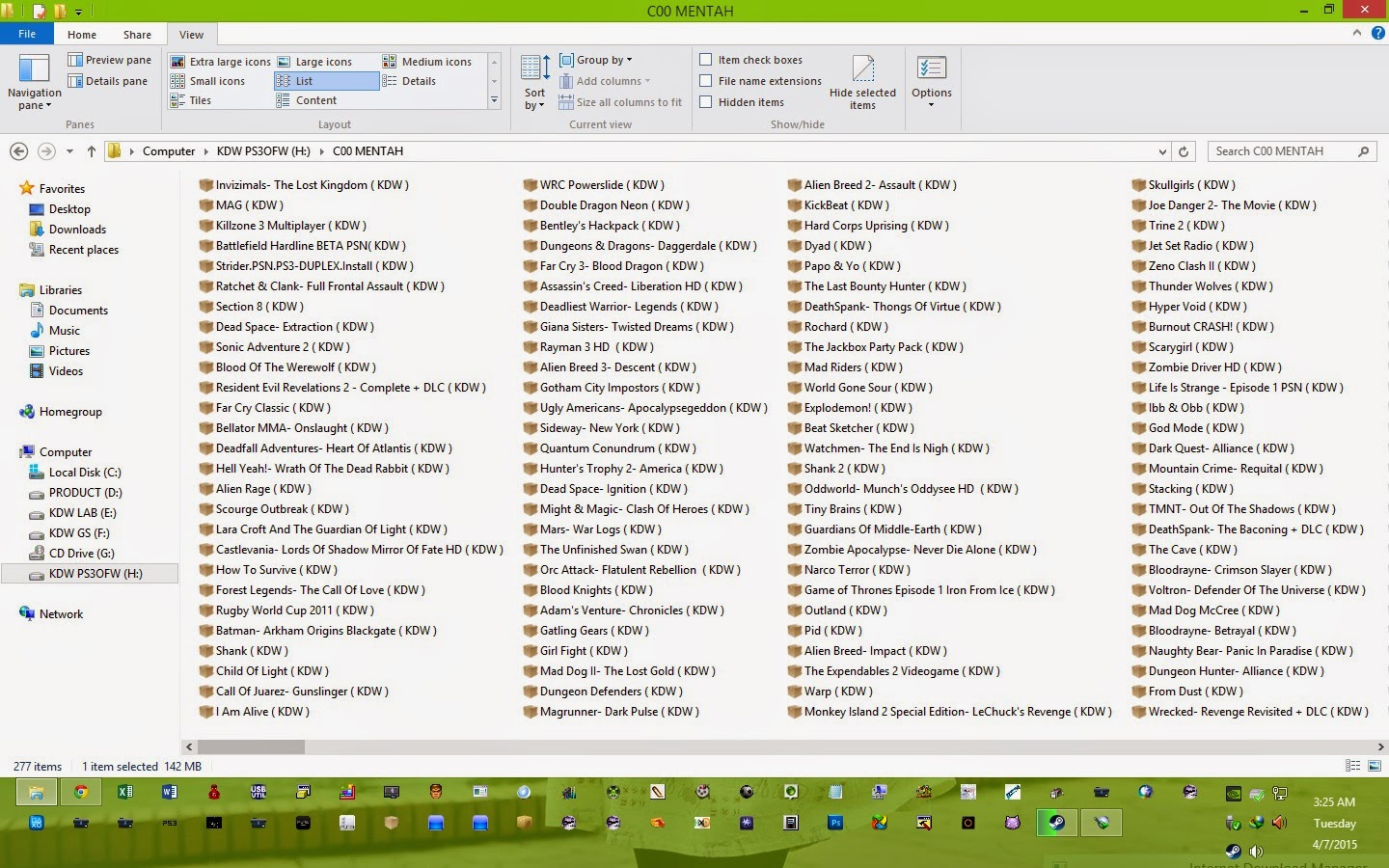Select the List layout option

click(x=326, y=81)
